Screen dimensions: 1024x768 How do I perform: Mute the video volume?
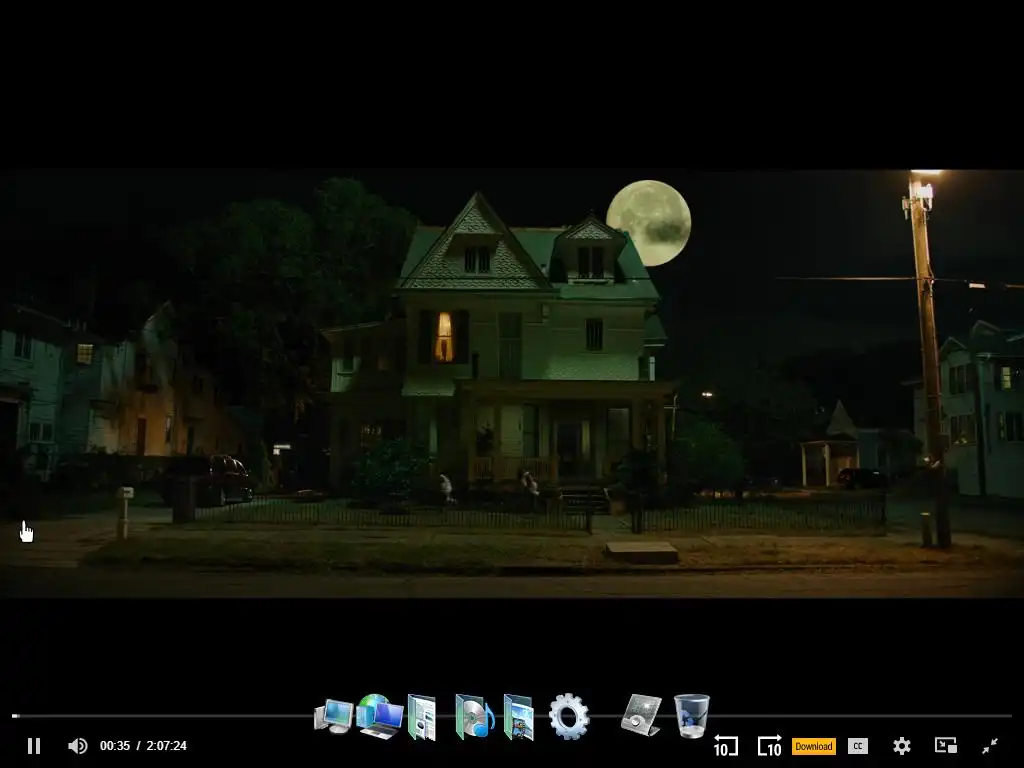[78, 746]
